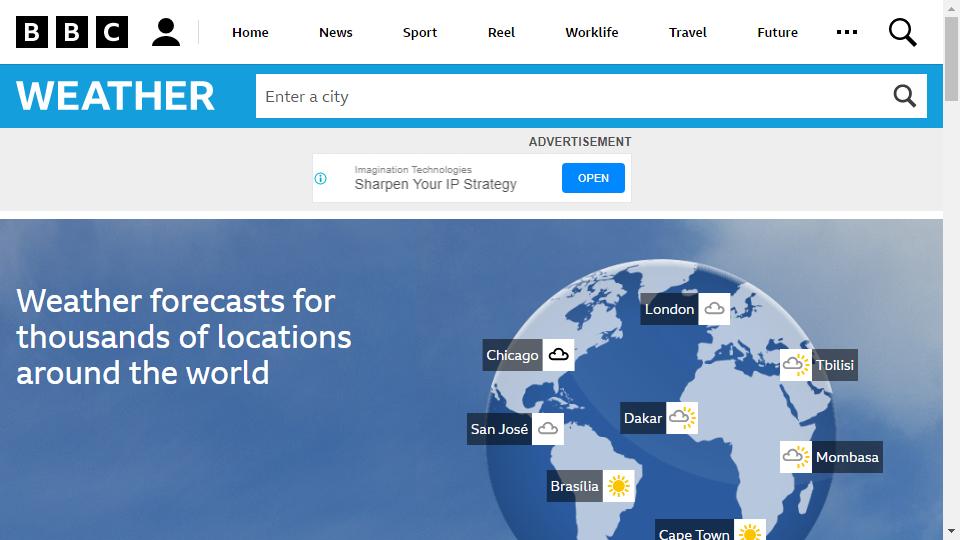Viewport: 960px width, 540px height.
Task: Click the 'Sharpen Your IP Strategy' ad text
Action: 435,184
